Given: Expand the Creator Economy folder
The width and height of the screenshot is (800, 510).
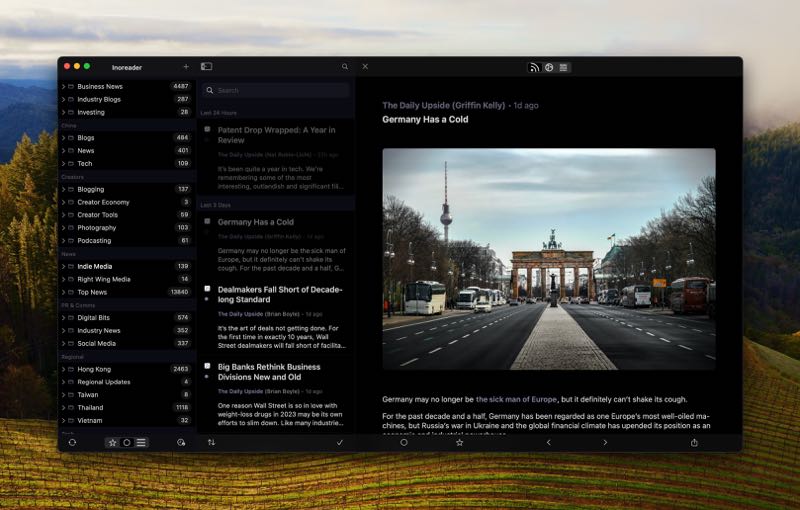Looking at the screenshot, I should 63,202.
